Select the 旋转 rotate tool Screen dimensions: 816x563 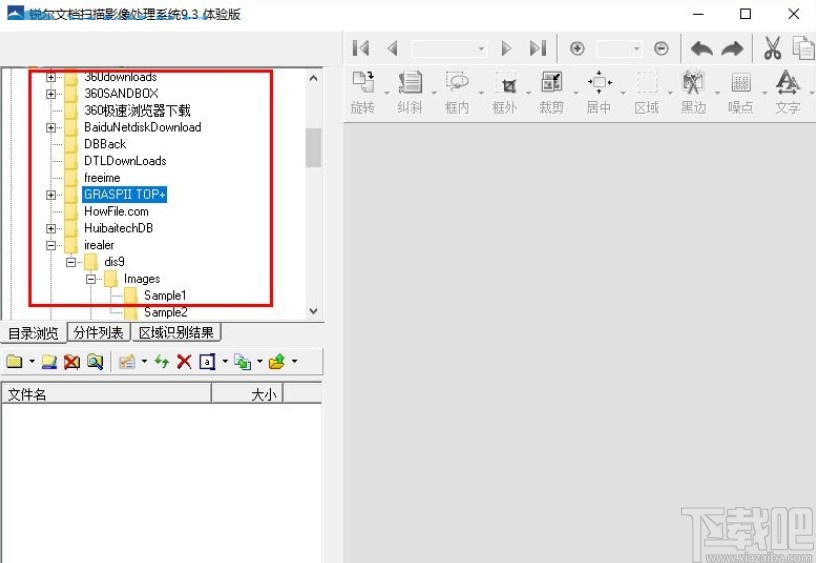pyautogui.click(x=363, y=93)
